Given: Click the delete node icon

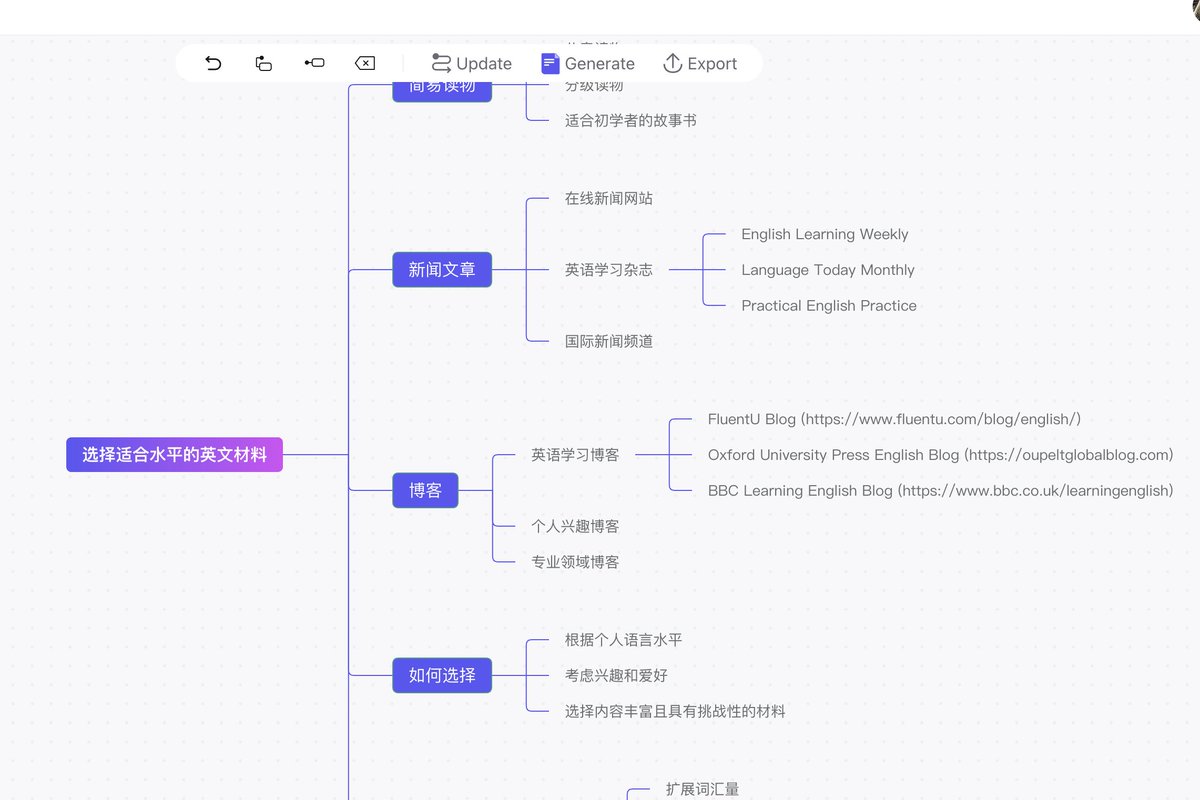Looking at the screenshot, I should coord(365,63).
